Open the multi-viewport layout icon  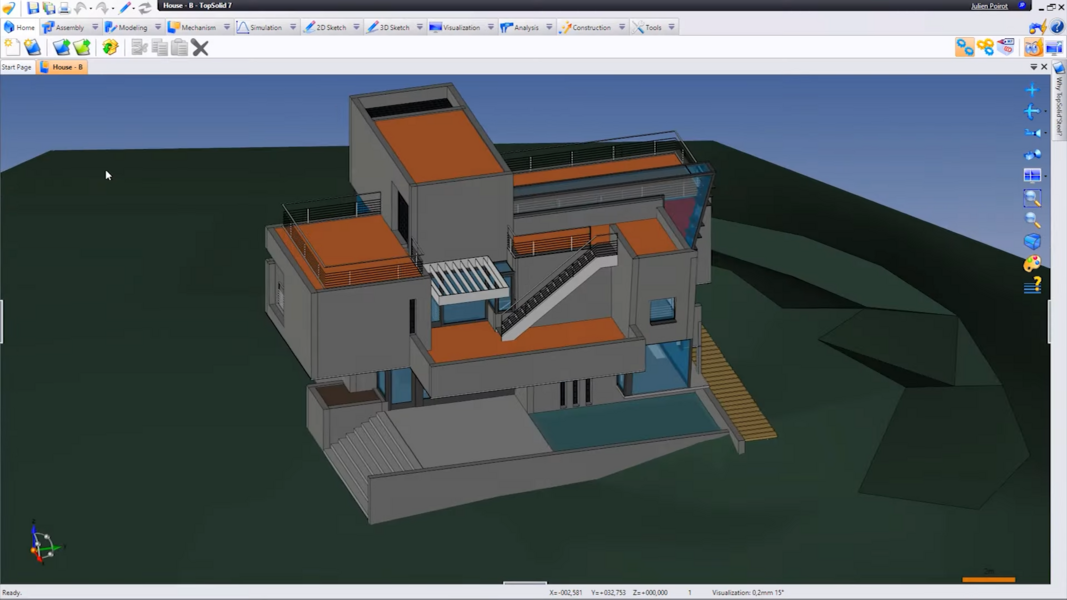pyautogui.click(x=1032, y=174)
